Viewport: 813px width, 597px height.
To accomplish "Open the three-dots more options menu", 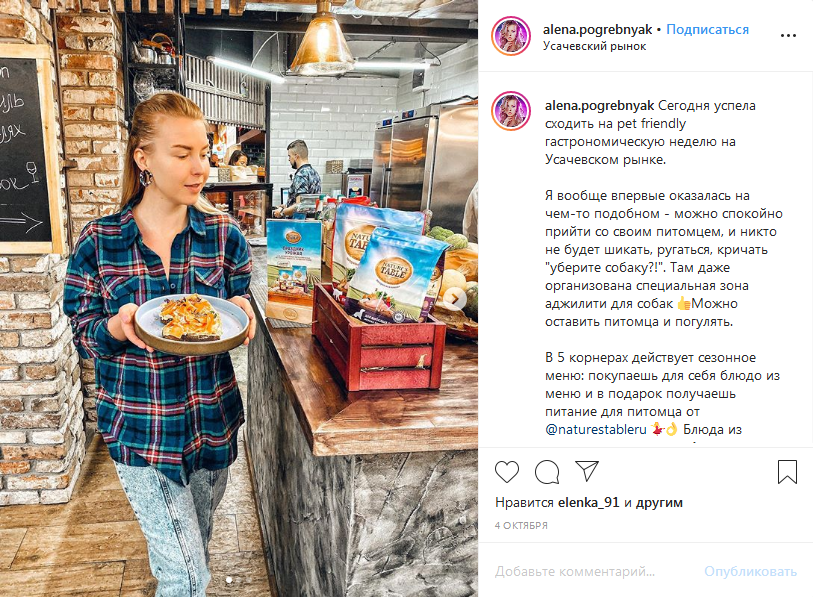I will [788, 35].
